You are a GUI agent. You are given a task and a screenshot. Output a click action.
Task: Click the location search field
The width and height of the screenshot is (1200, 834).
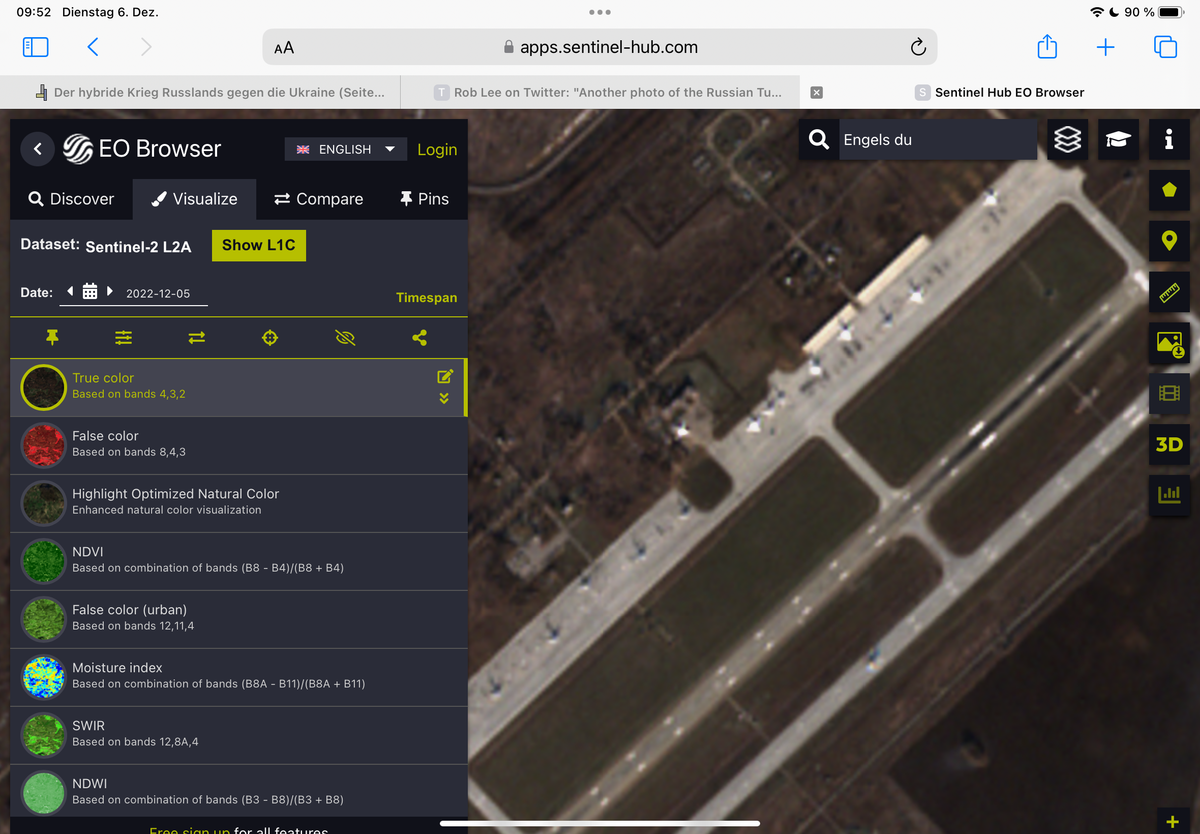click(x=935, y=140)
